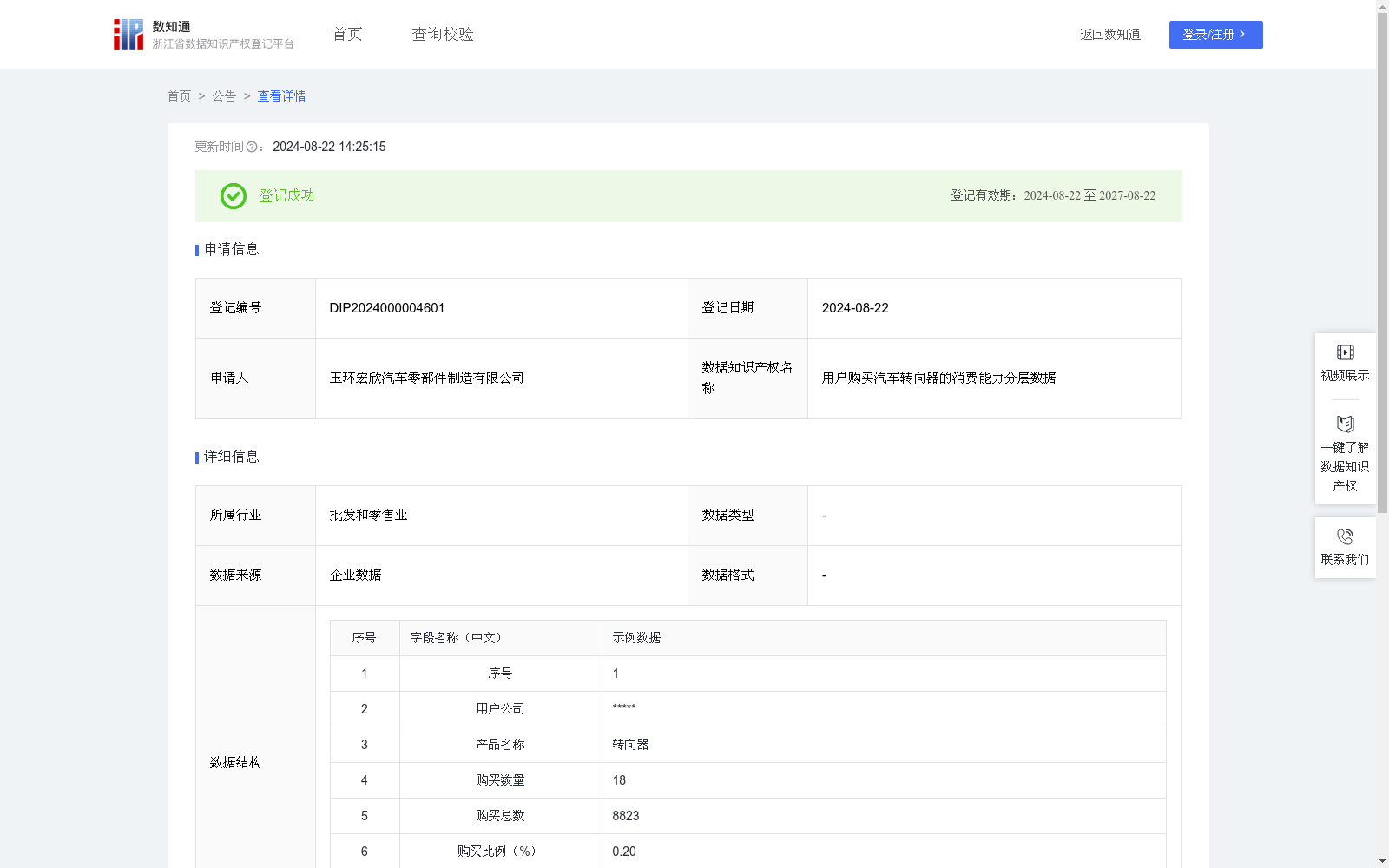Select registration number DIP2024000004601
The height and width of the screenshot is (868, 1389).
pyautogui.click(x=387, y=308)
